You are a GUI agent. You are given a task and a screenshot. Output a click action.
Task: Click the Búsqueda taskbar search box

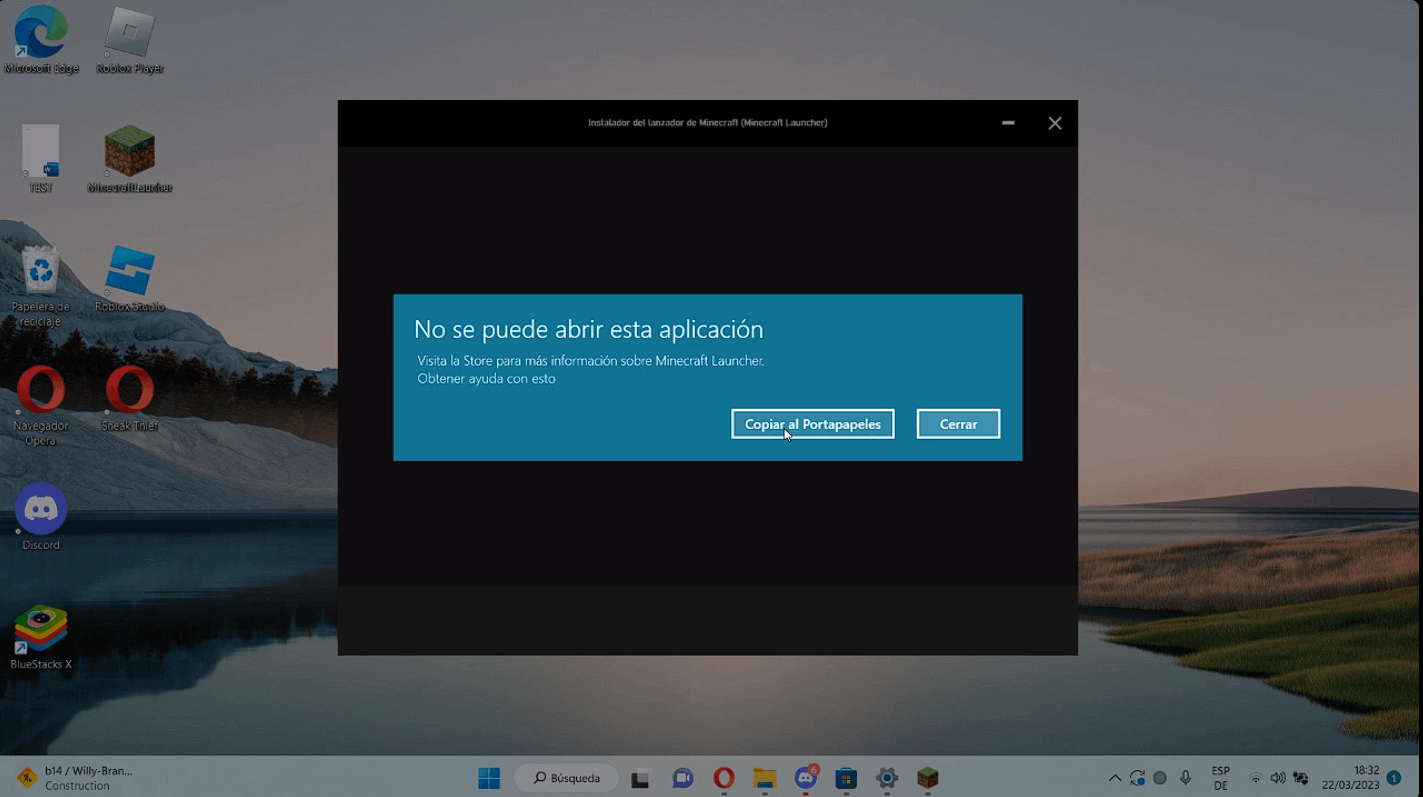(x=566, y=778)
